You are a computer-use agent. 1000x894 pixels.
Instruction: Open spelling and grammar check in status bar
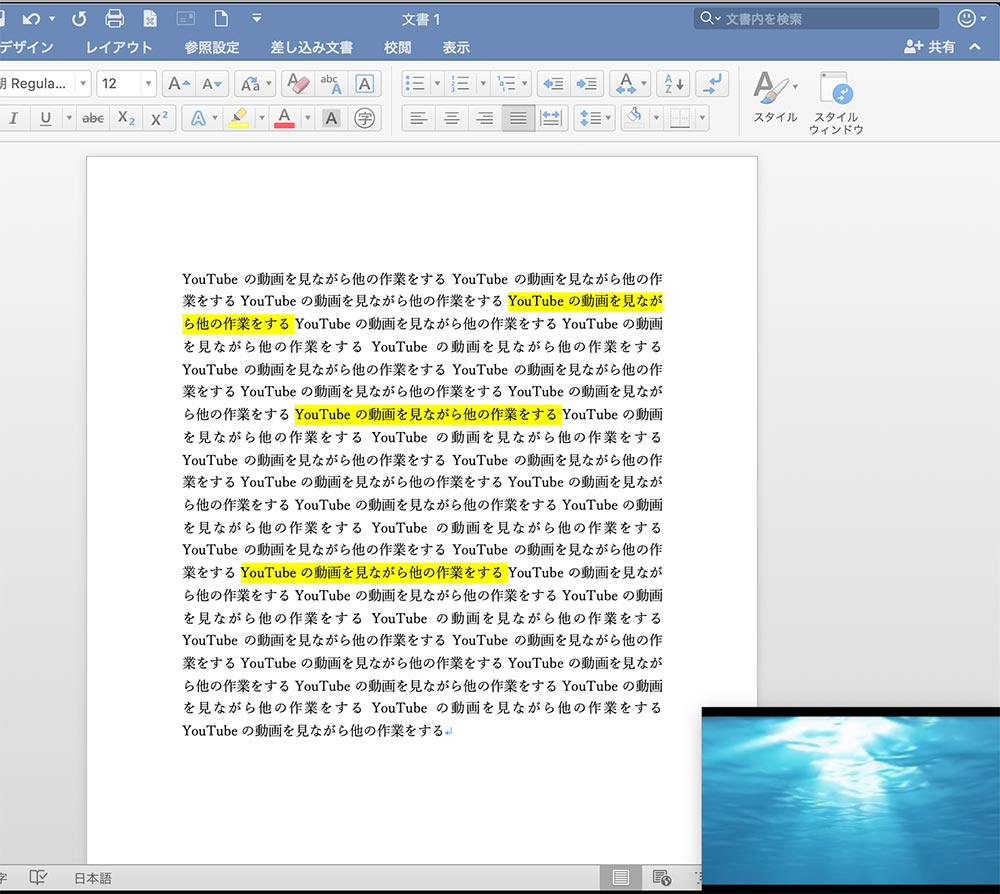(x=38, y=878)
